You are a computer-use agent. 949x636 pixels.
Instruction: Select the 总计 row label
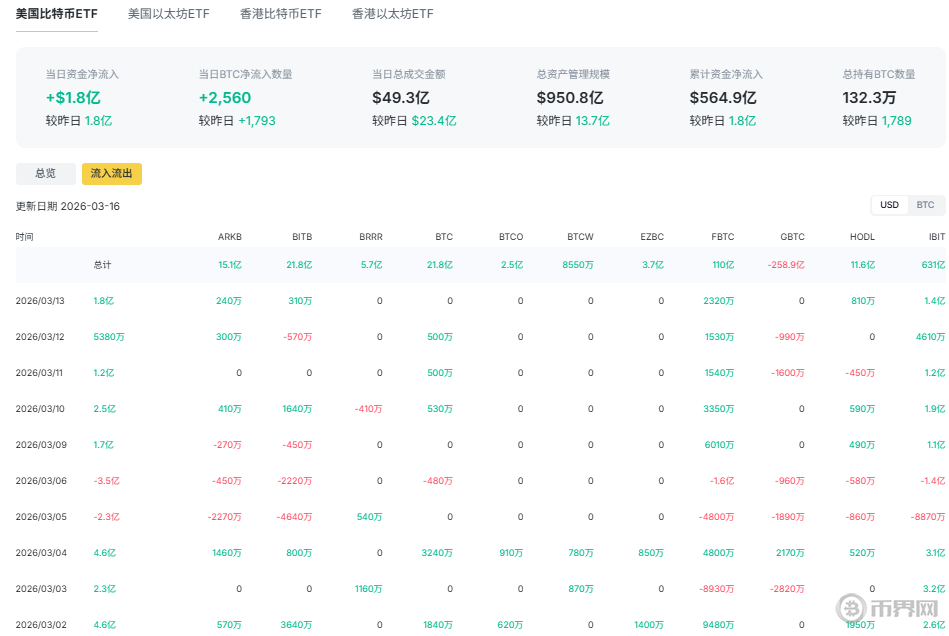click(102, 265)
